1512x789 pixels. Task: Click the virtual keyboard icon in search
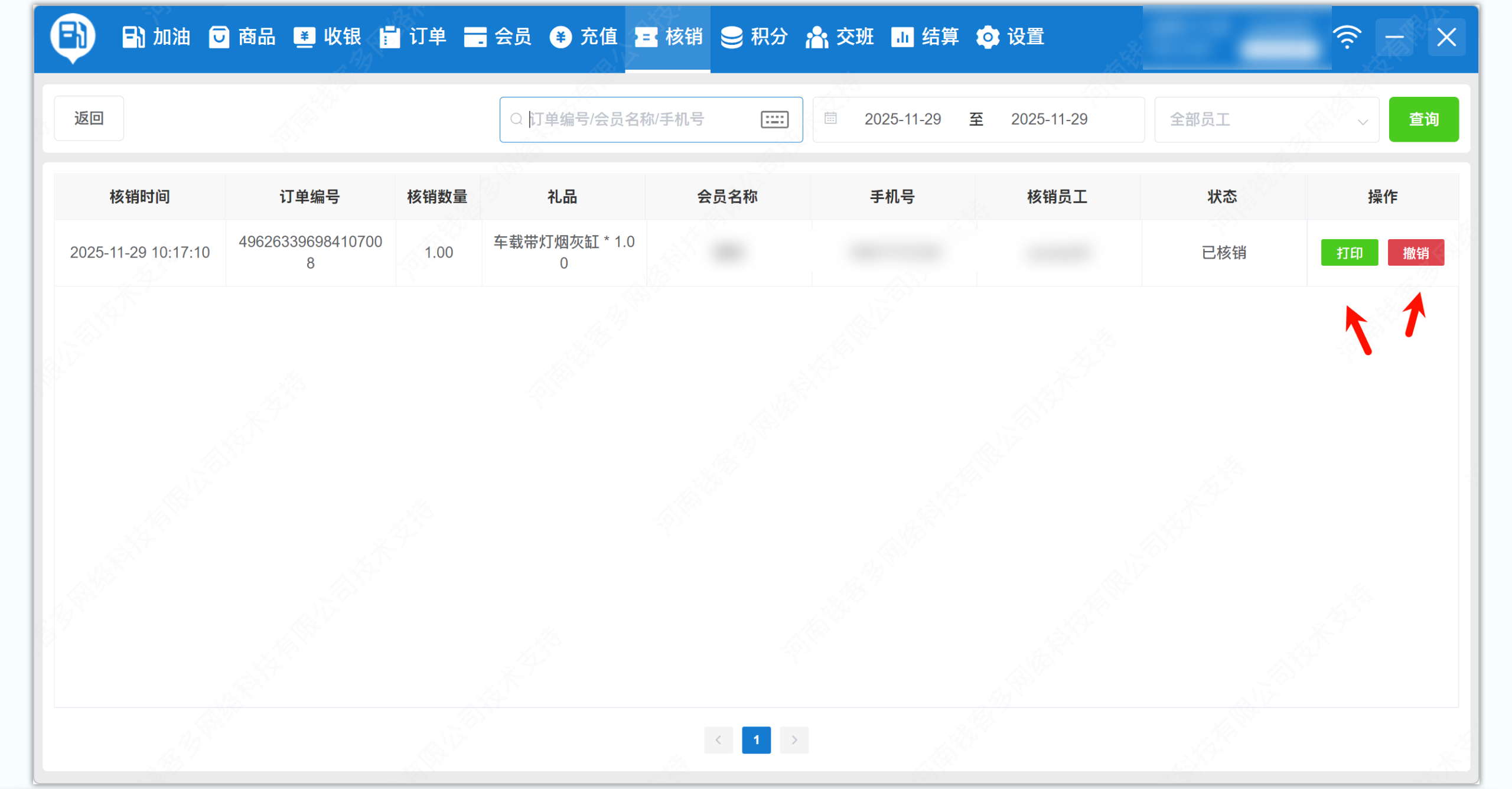[774, 119]
